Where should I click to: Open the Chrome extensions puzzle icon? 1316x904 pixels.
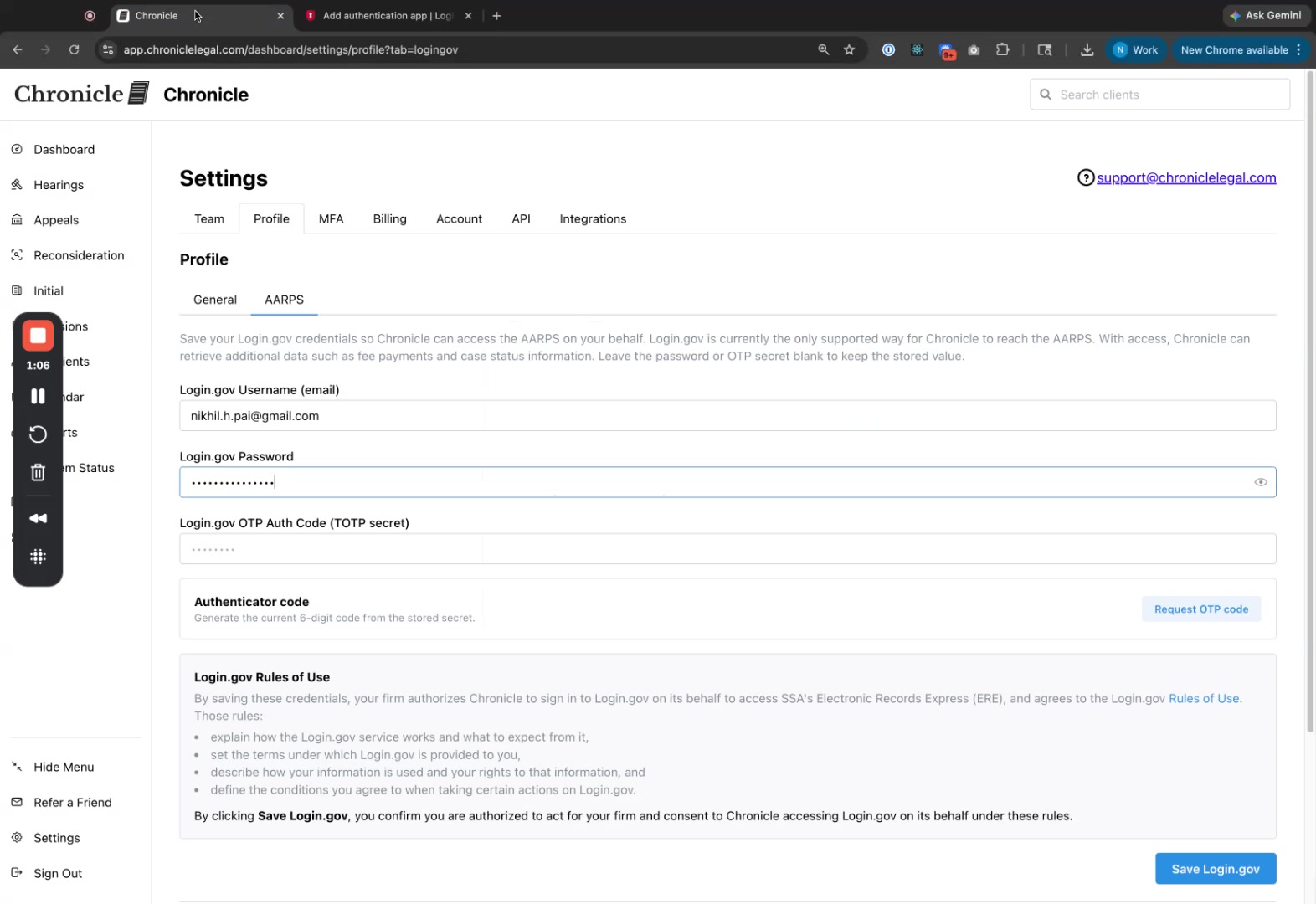(1002, 49)
